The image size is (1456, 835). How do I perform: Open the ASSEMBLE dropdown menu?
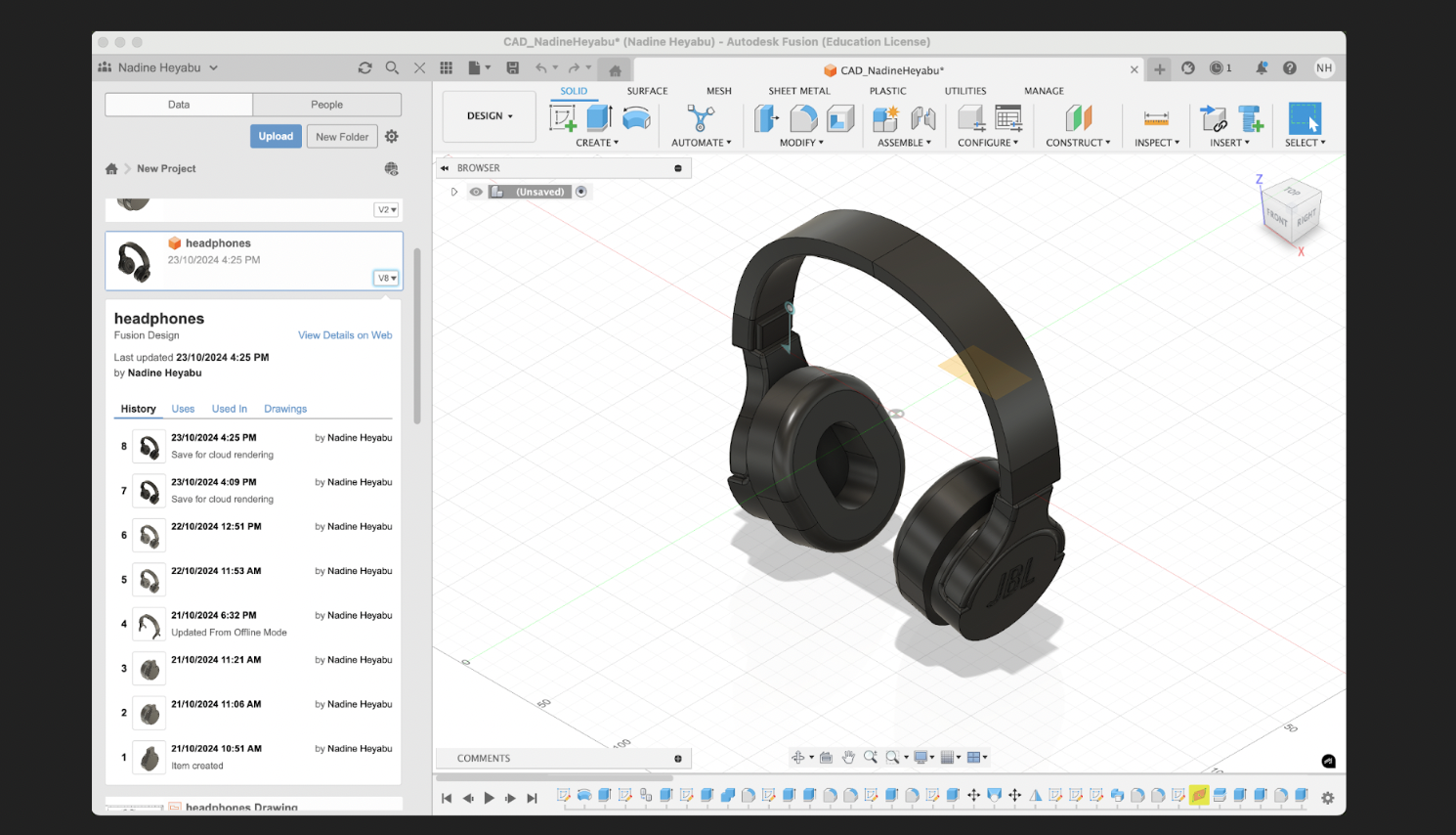[x=904, y=143]
